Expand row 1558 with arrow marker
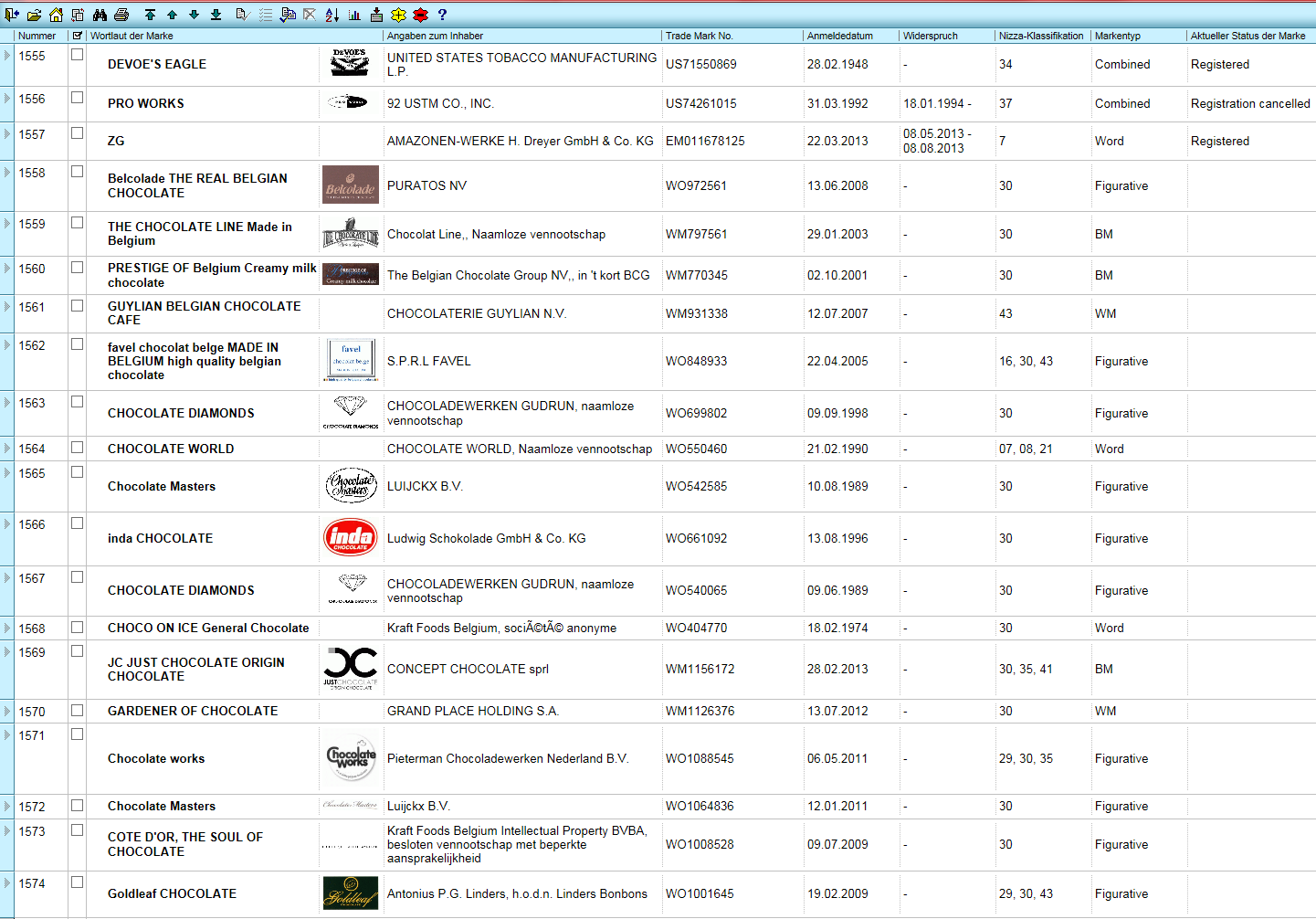This screenshot has width=1316, height=919. [7, 172]
